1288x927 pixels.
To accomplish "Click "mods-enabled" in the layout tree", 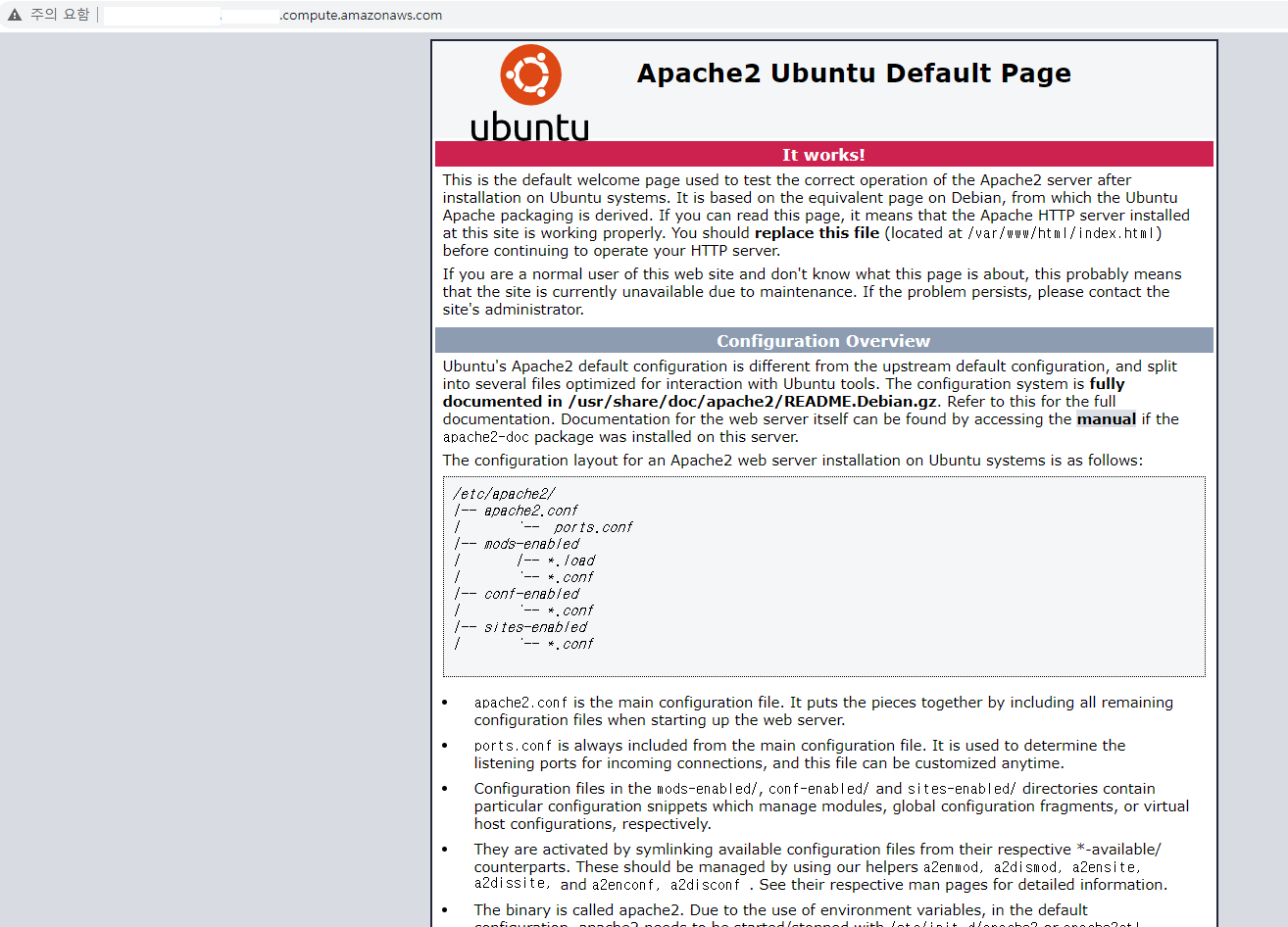I will (x=531, y=544).
